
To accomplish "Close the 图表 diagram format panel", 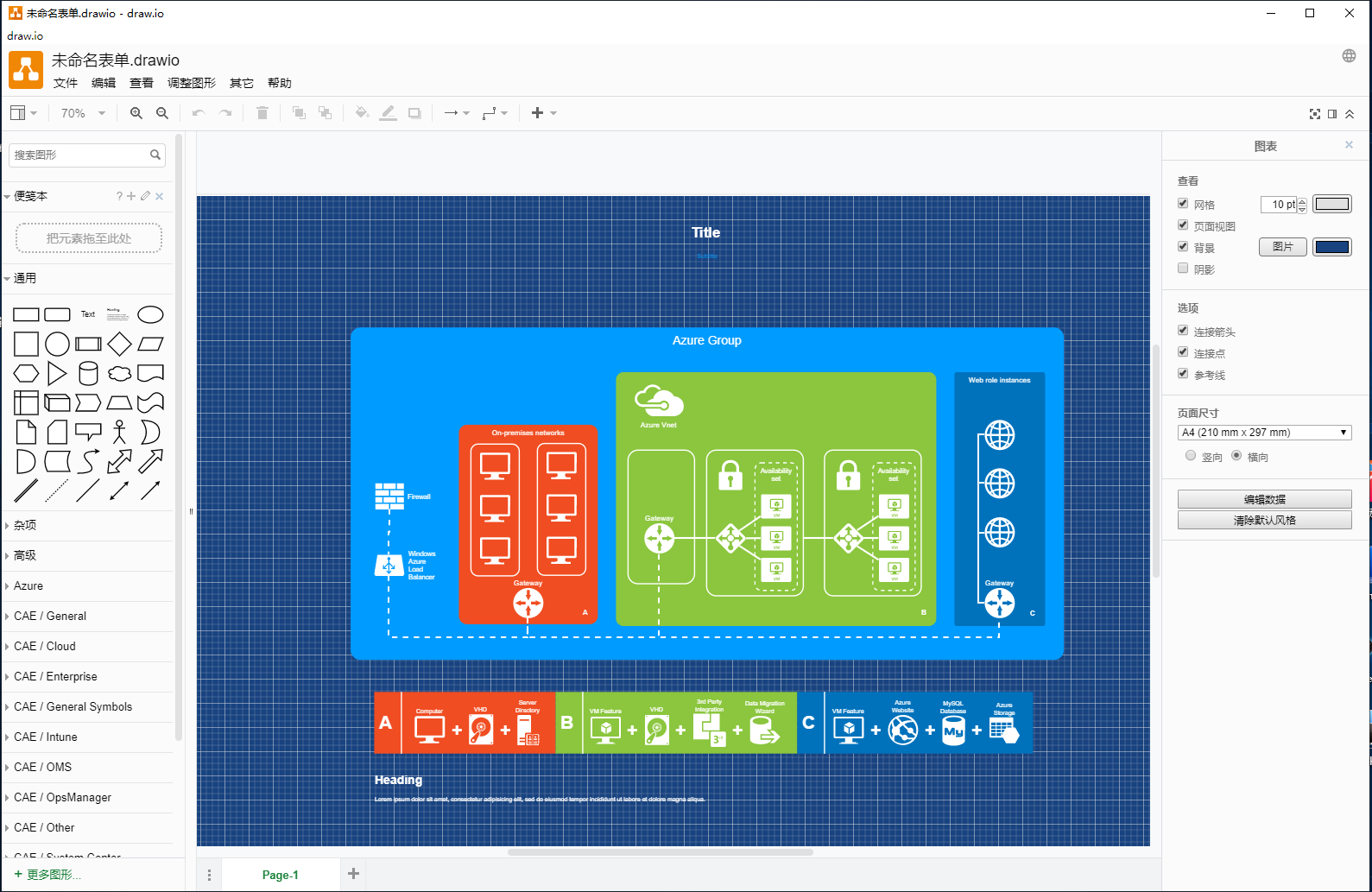I will [x=1349, y=145].
